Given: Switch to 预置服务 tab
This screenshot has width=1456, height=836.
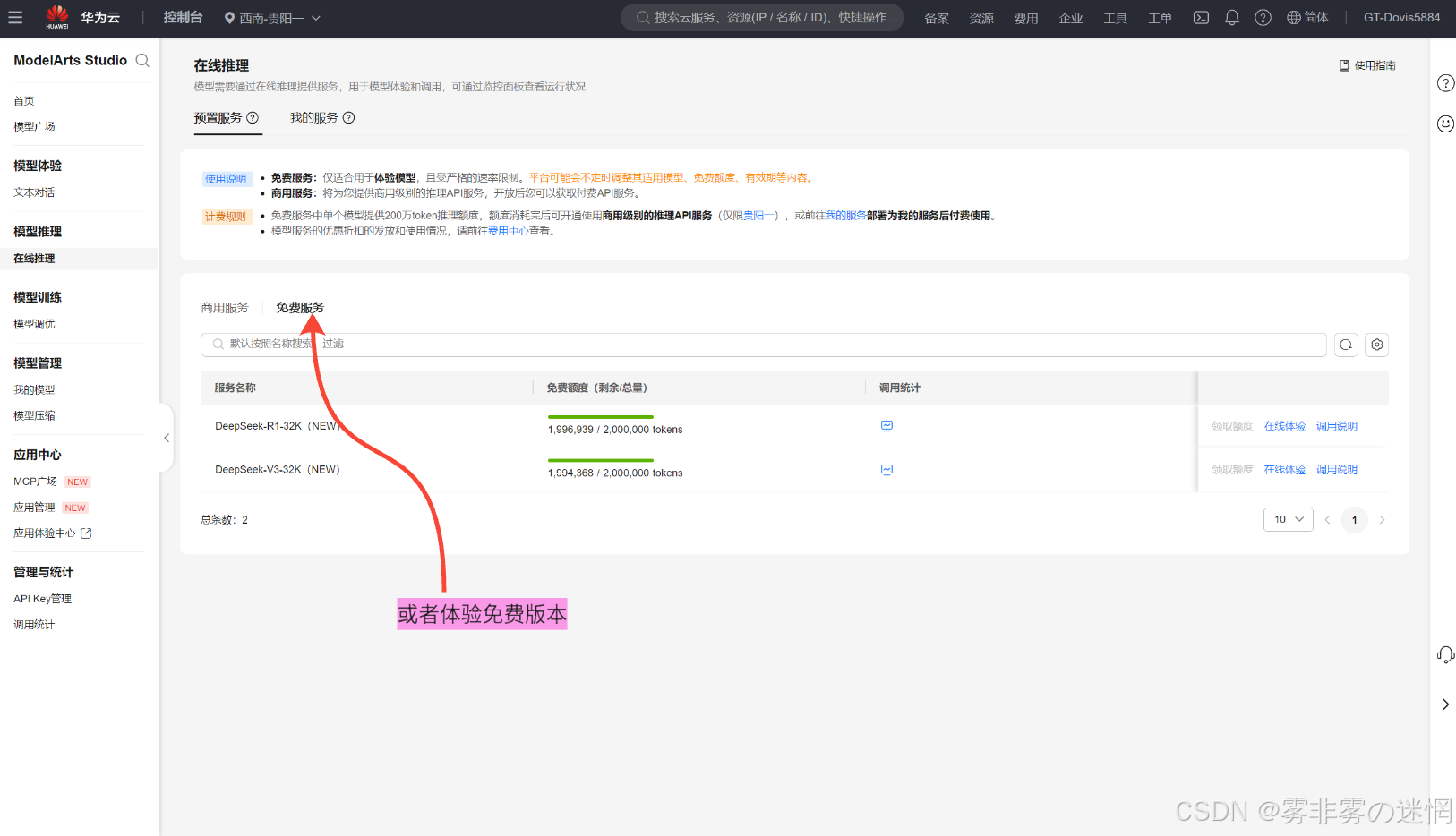Looking at the screenshot, I should point(218,118).
